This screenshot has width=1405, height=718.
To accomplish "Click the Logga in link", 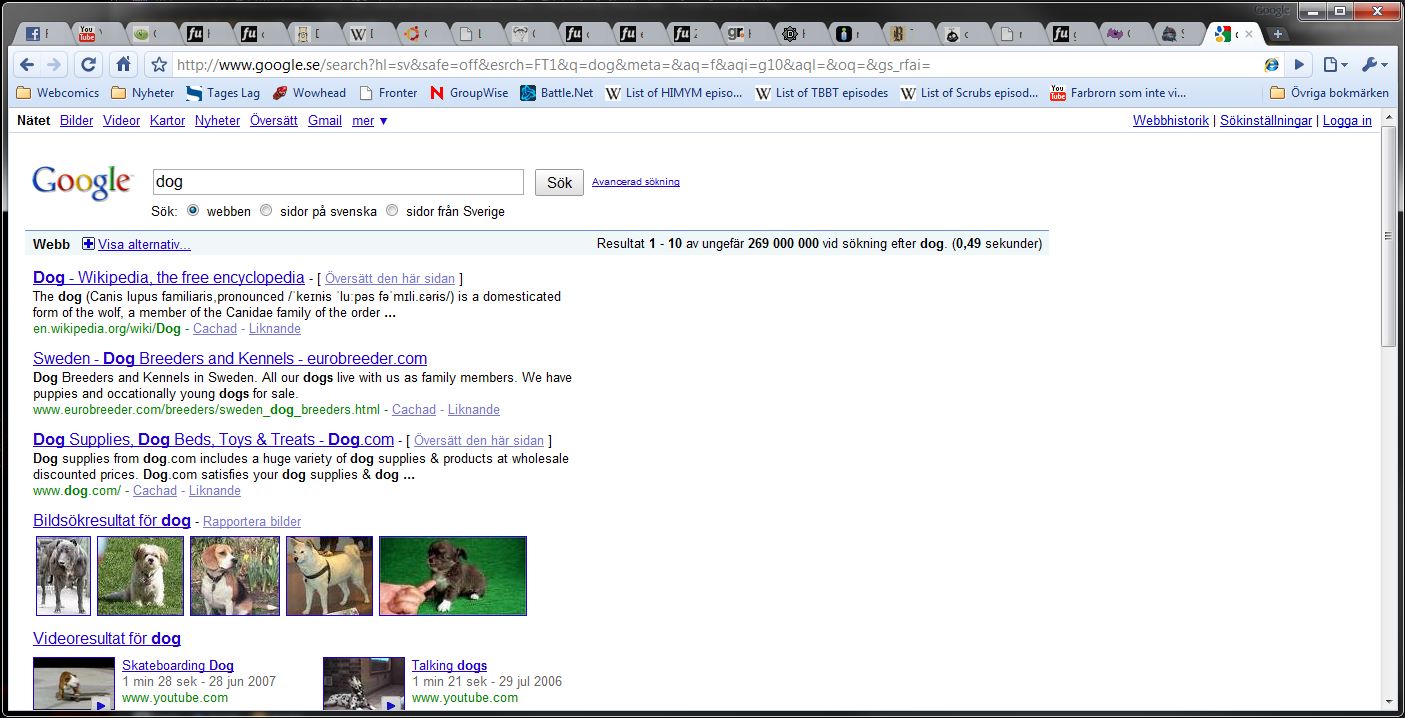I will [x=1347, y=121].
